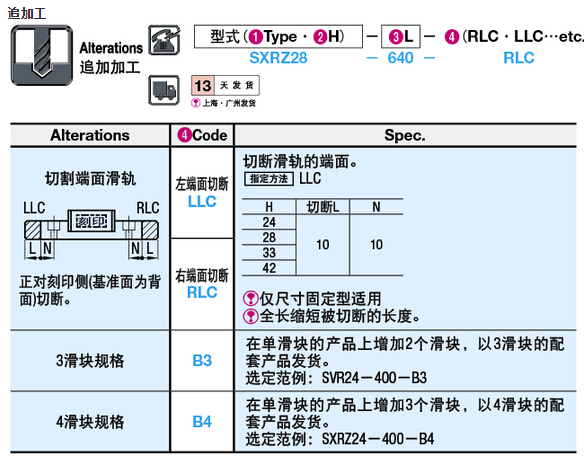This screenshot has width=584, height=459.
Task: Click the 13 天发货 shipping days badge
Action: pyautogui.click(x=225, y=86)
